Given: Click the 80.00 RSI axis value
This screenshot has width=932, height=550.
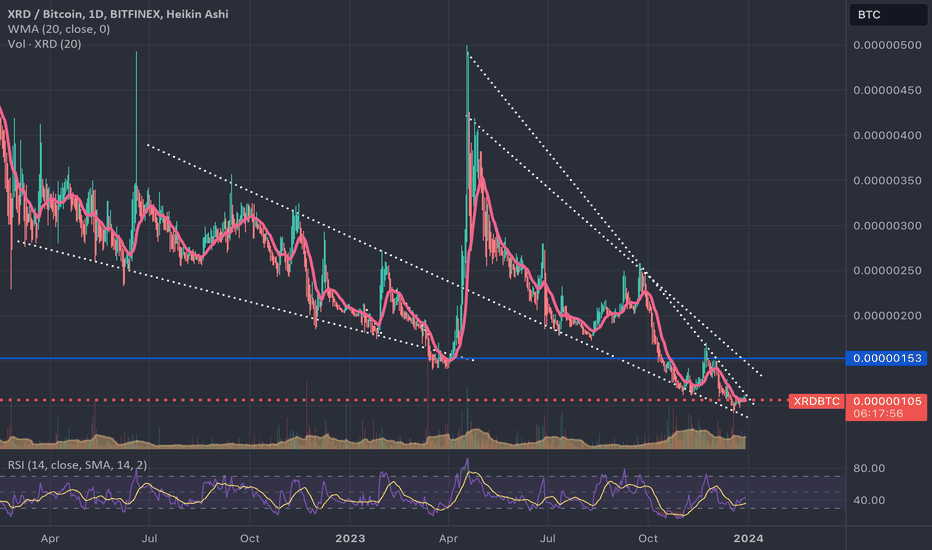Looking at the screenshot, I should click(869, 469).
